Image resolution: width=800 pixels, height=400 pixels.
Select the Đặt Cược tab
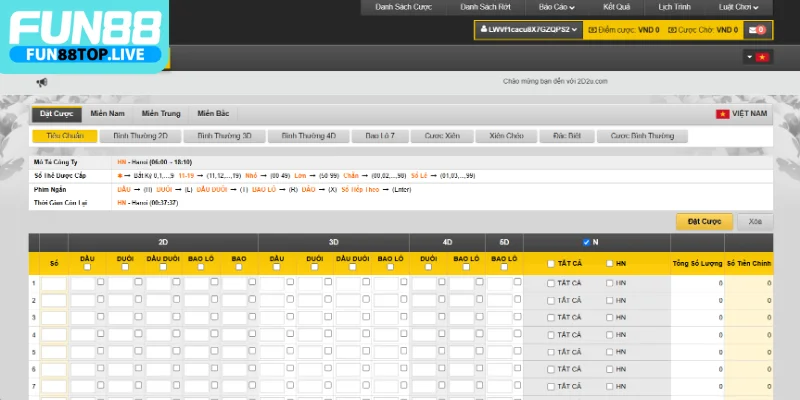(x=57, y=114)
